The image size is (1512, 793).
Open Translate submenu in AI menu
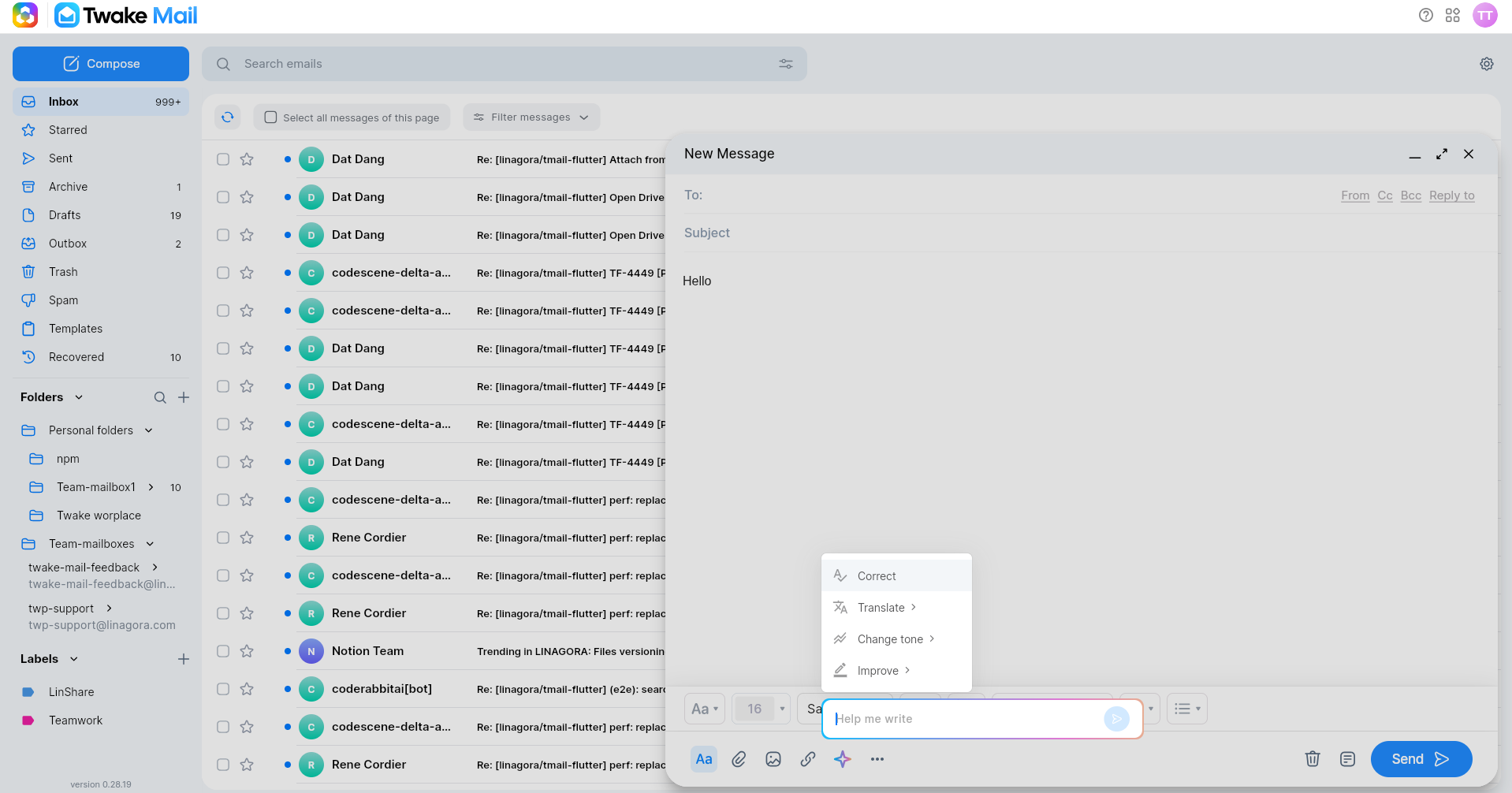(896, 608)
